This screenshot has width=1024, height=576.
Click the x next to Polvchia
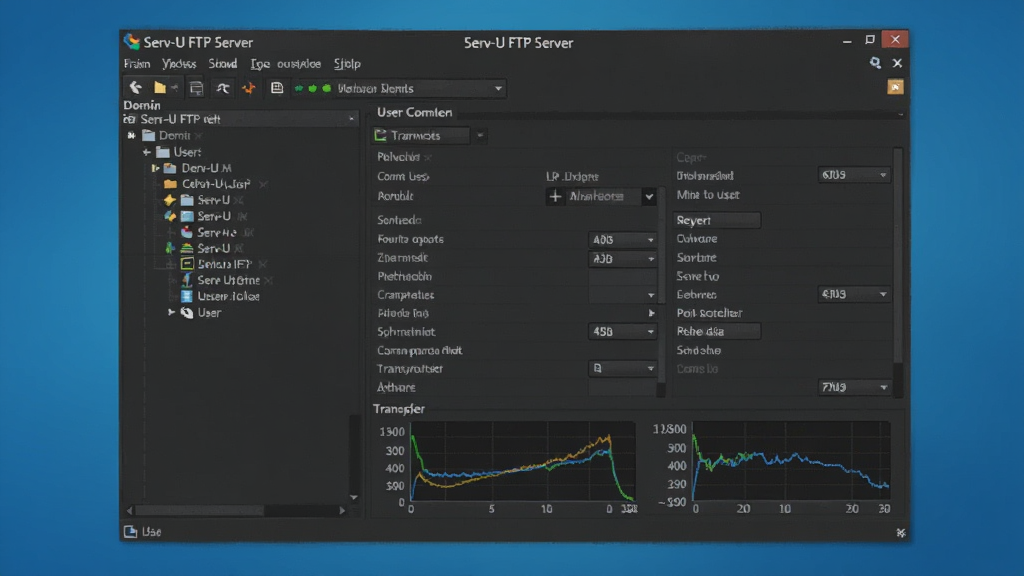[x=428, y=157]
